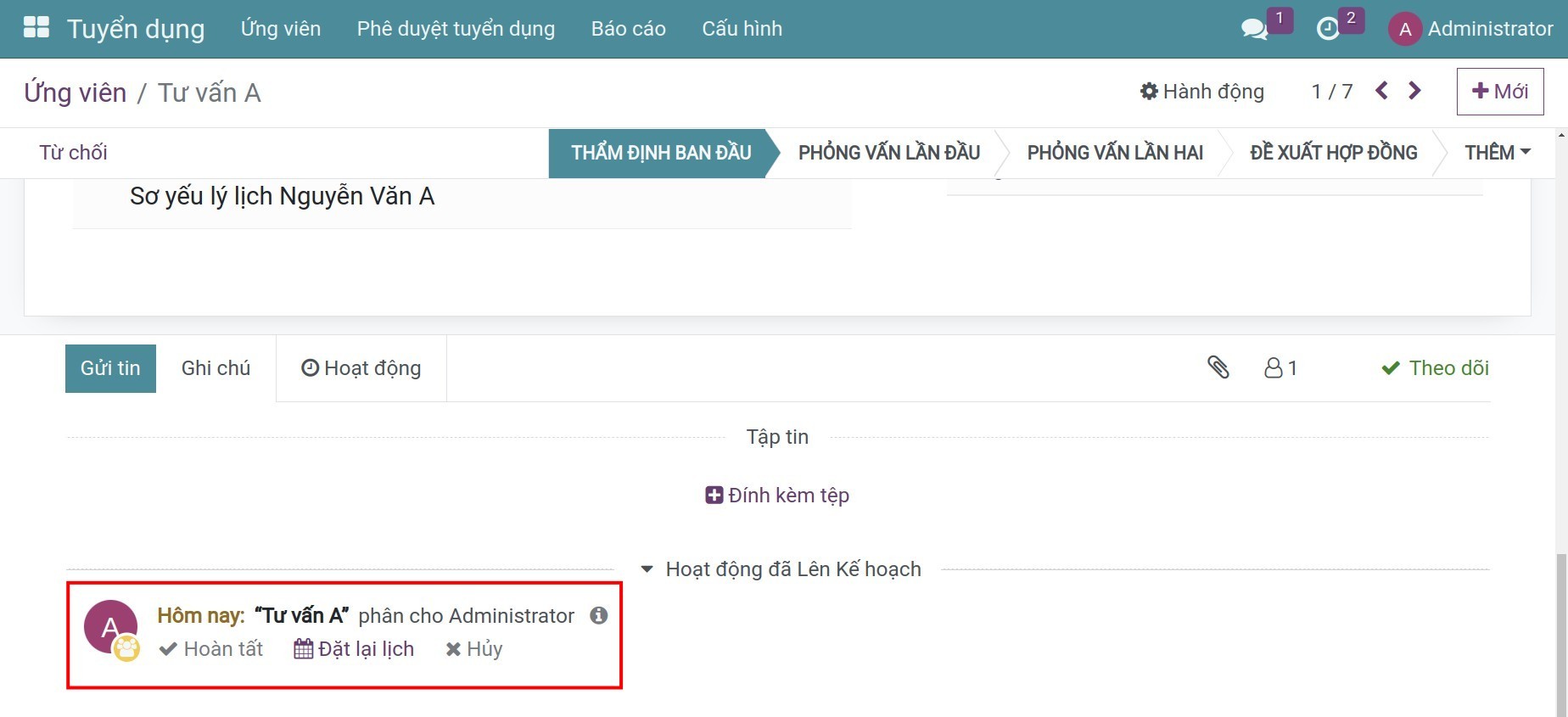Click Administrator avatar in planned activity

click(110, 627)
